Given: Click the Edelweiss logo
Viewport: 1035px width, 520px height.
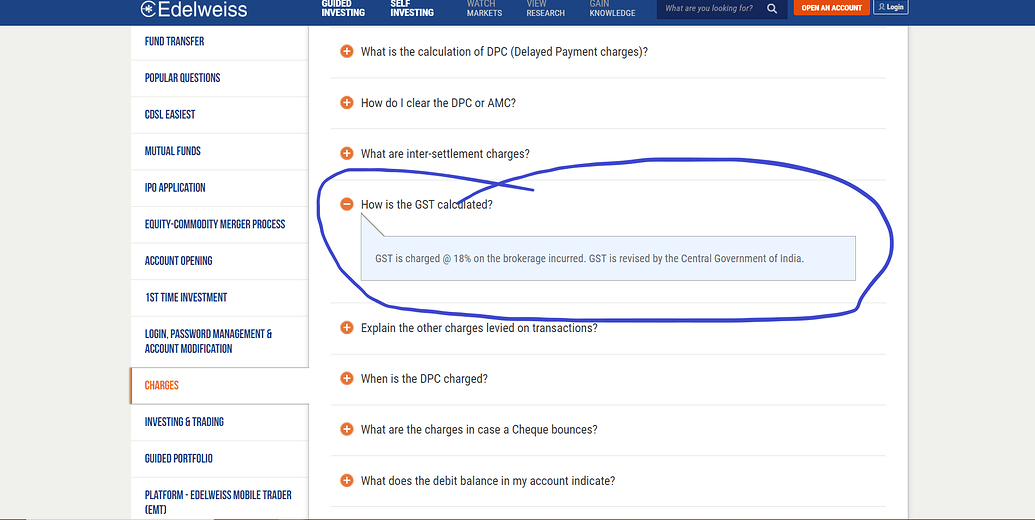Looking at the screenshot, I should coord(194,9).
